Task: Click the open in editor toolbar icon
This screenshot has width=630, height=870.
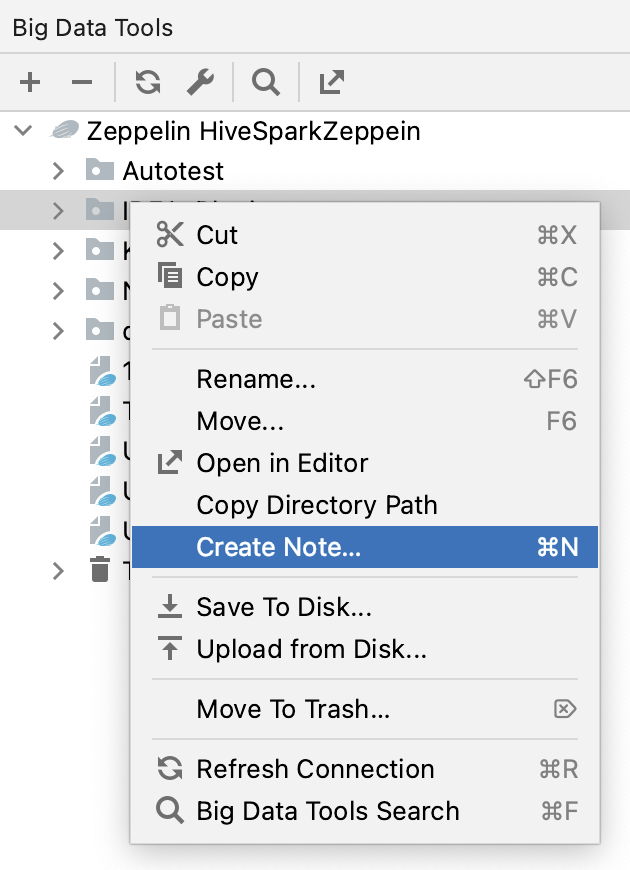Action: (331, 82)
